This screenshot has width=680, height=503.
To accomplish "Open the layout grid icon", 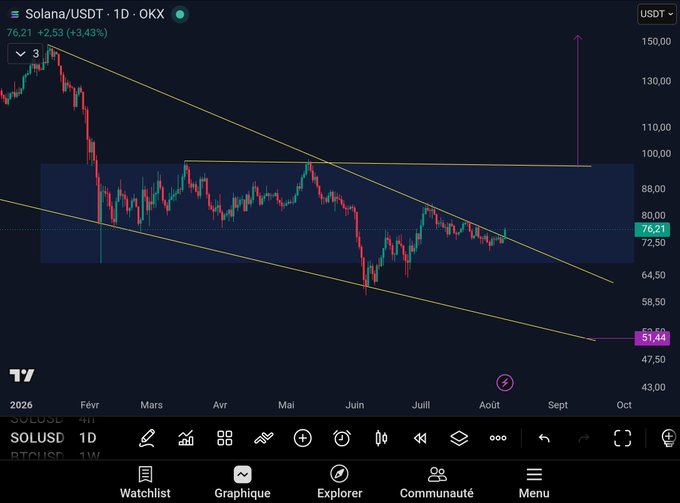I will click(225, 438).
